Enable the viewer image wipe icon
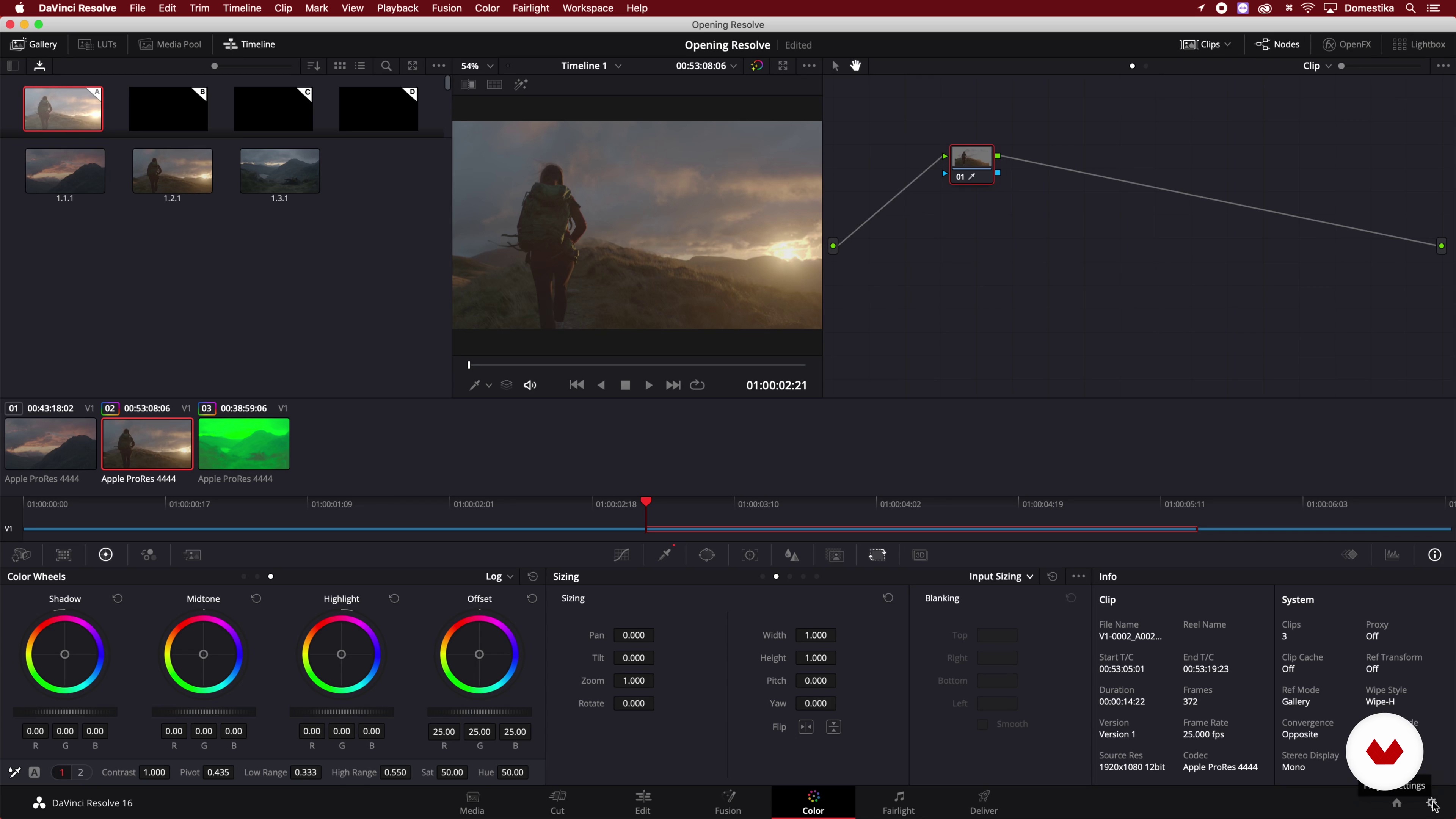1456x819 pixels. 468,85
